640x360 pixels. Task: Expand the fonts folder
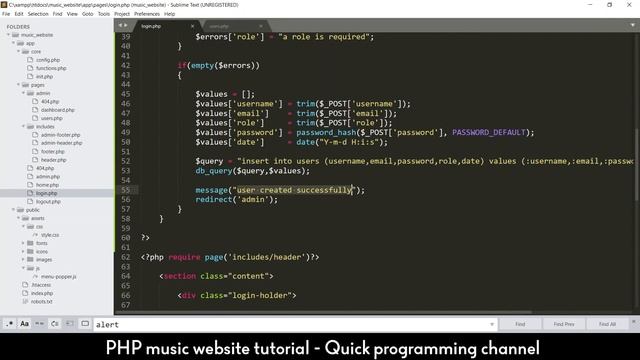pyautogui.click(x=23, y=243)
